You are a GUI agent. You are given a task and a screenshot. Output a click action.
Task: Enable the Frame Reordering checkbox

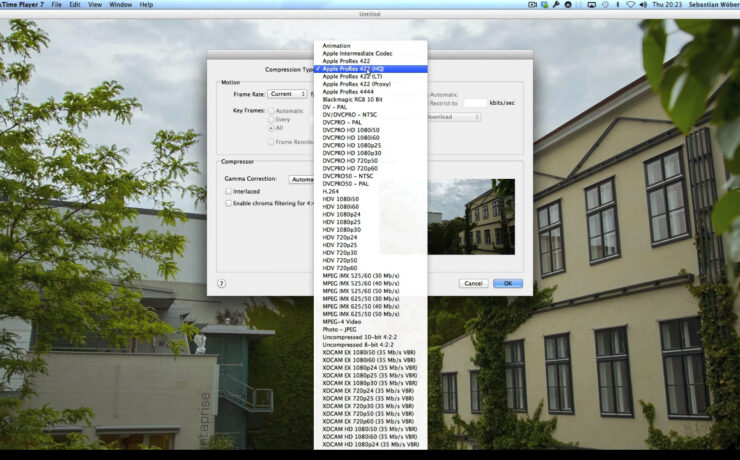(x=271, y=142)
